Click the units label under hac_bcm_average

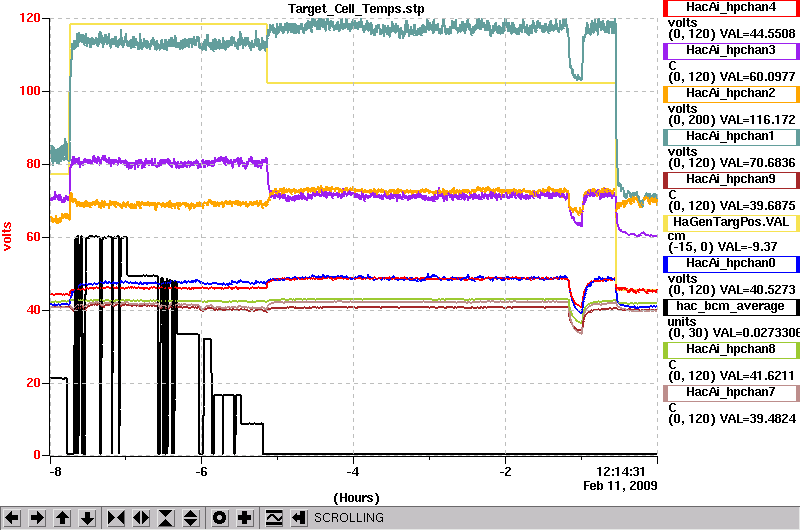(682, 322)
